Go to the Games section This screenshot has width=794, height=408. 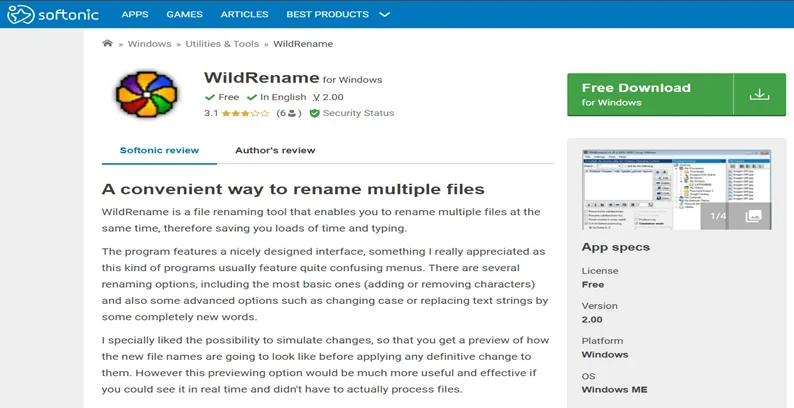(185, 15)
